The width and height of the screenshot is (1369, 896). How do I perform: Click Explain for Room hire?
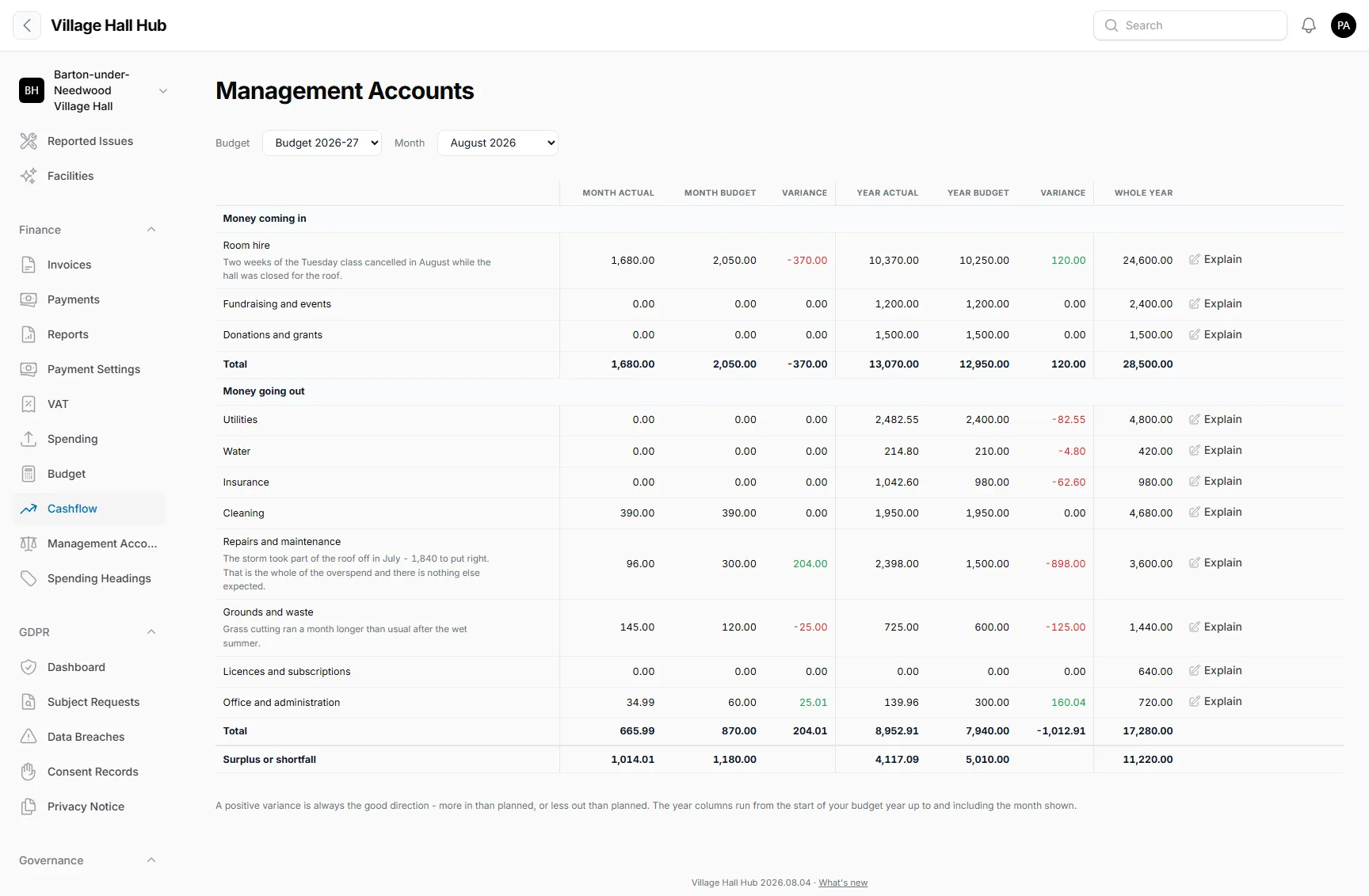tap(1215, 259)
